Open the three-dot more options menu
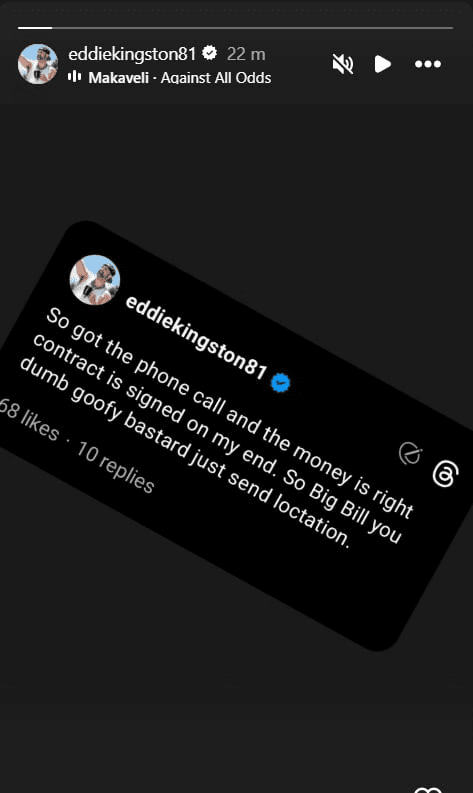 click(428, 64)
